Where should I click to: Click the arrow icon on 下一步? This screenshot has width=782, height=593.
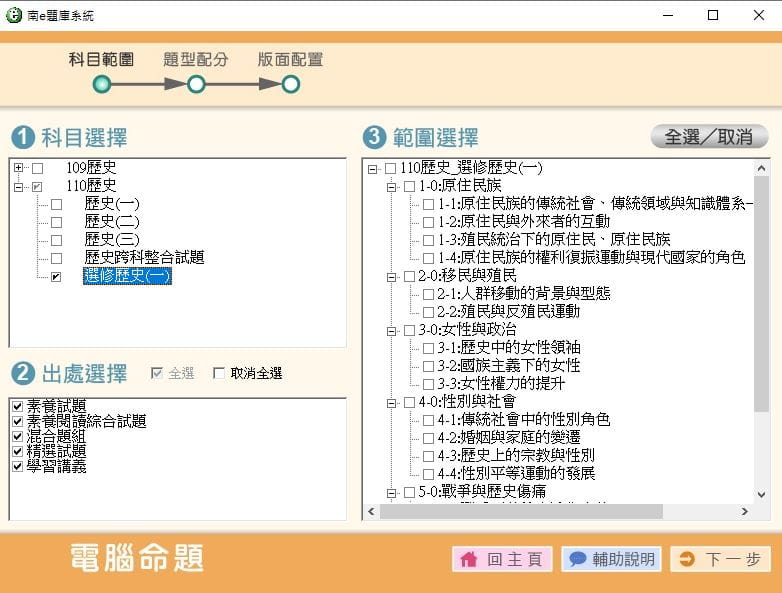point(687,559)
